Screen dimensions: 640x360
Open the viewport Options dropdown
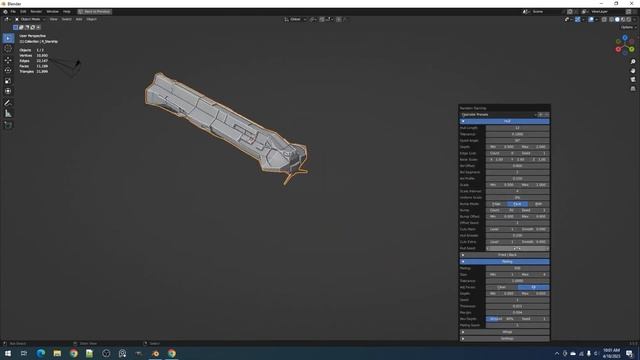point(629,27)
